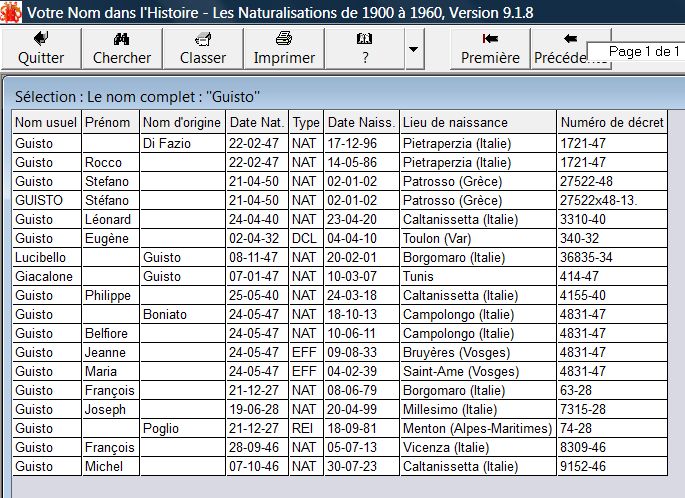This screenshot has width=685, height=498.
Task: Click the Bruyères (Vosges) birthplace cell
Action: (478, 353)
